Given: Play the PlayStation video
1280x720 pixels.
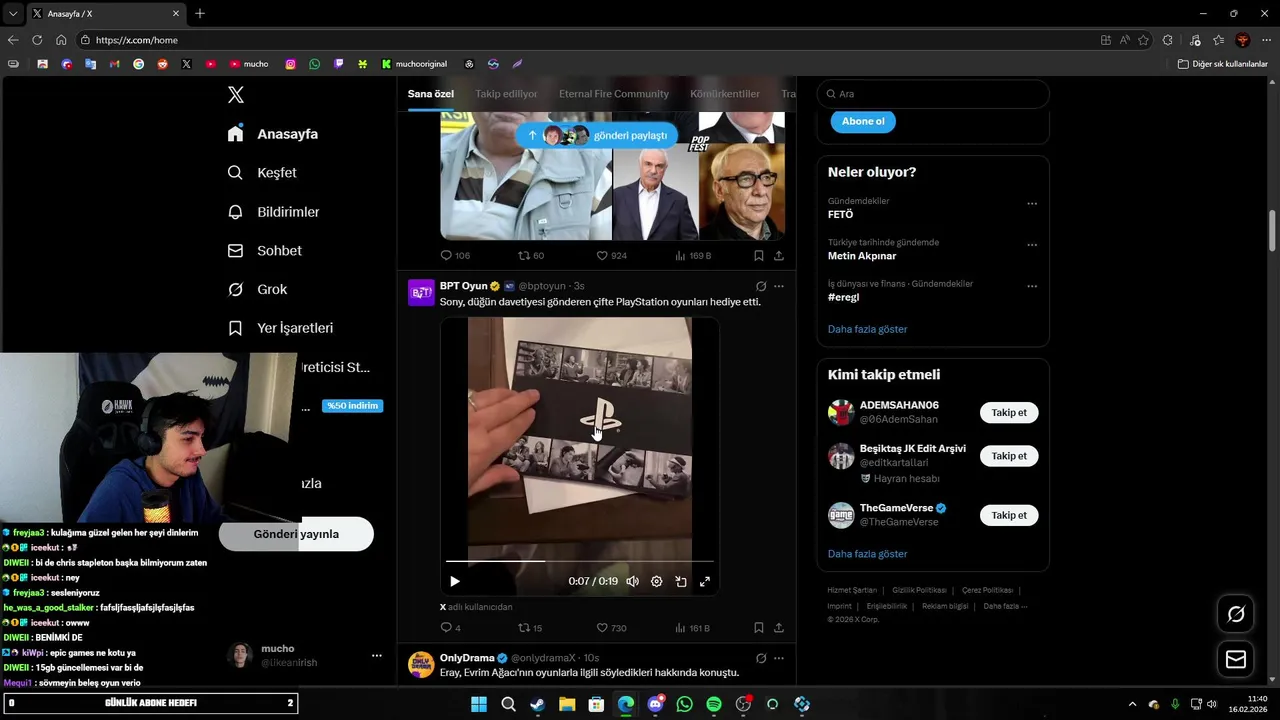Looking at the screenshot, I should coord(455,581).
